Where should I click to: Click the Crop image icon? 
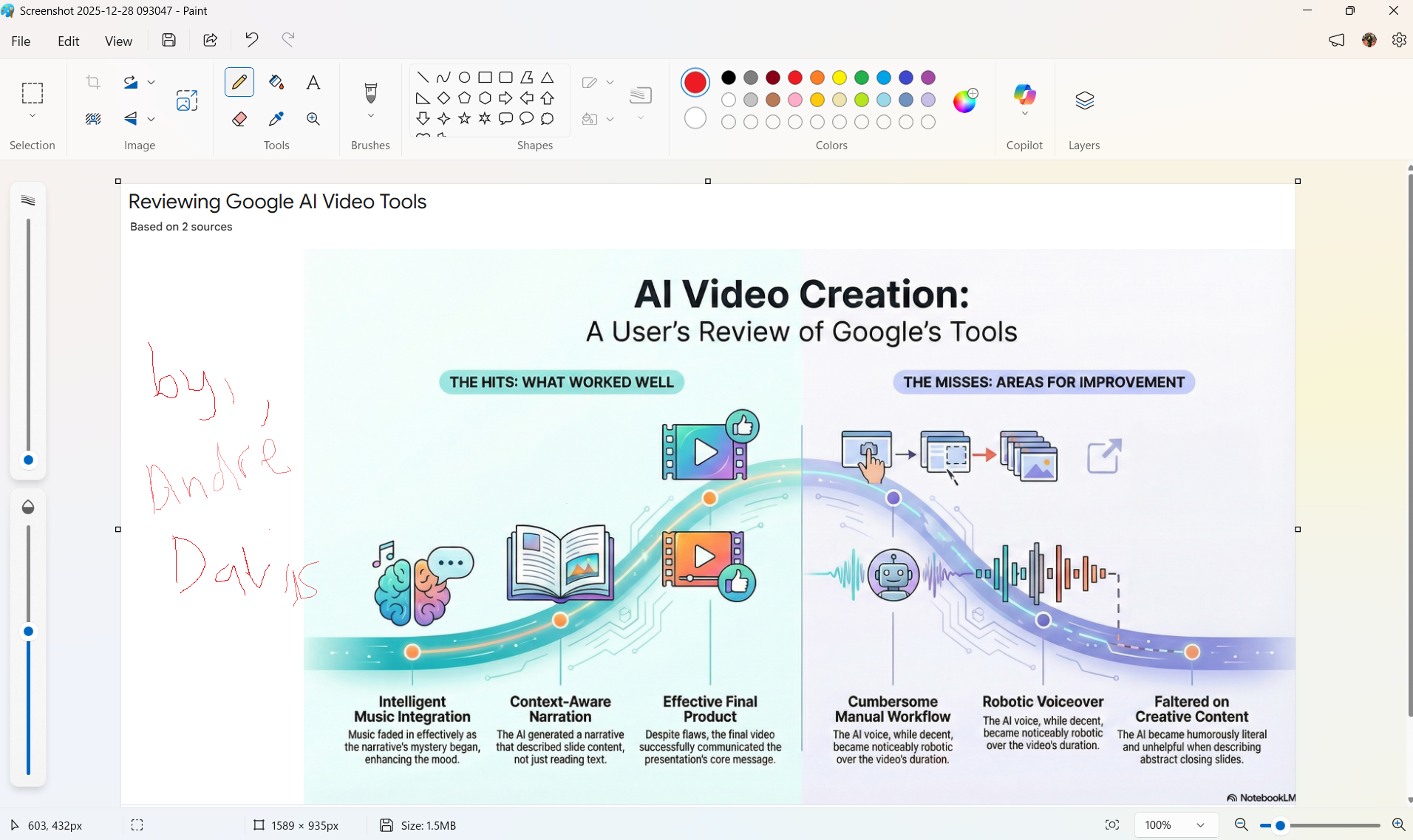coord(93,82)
